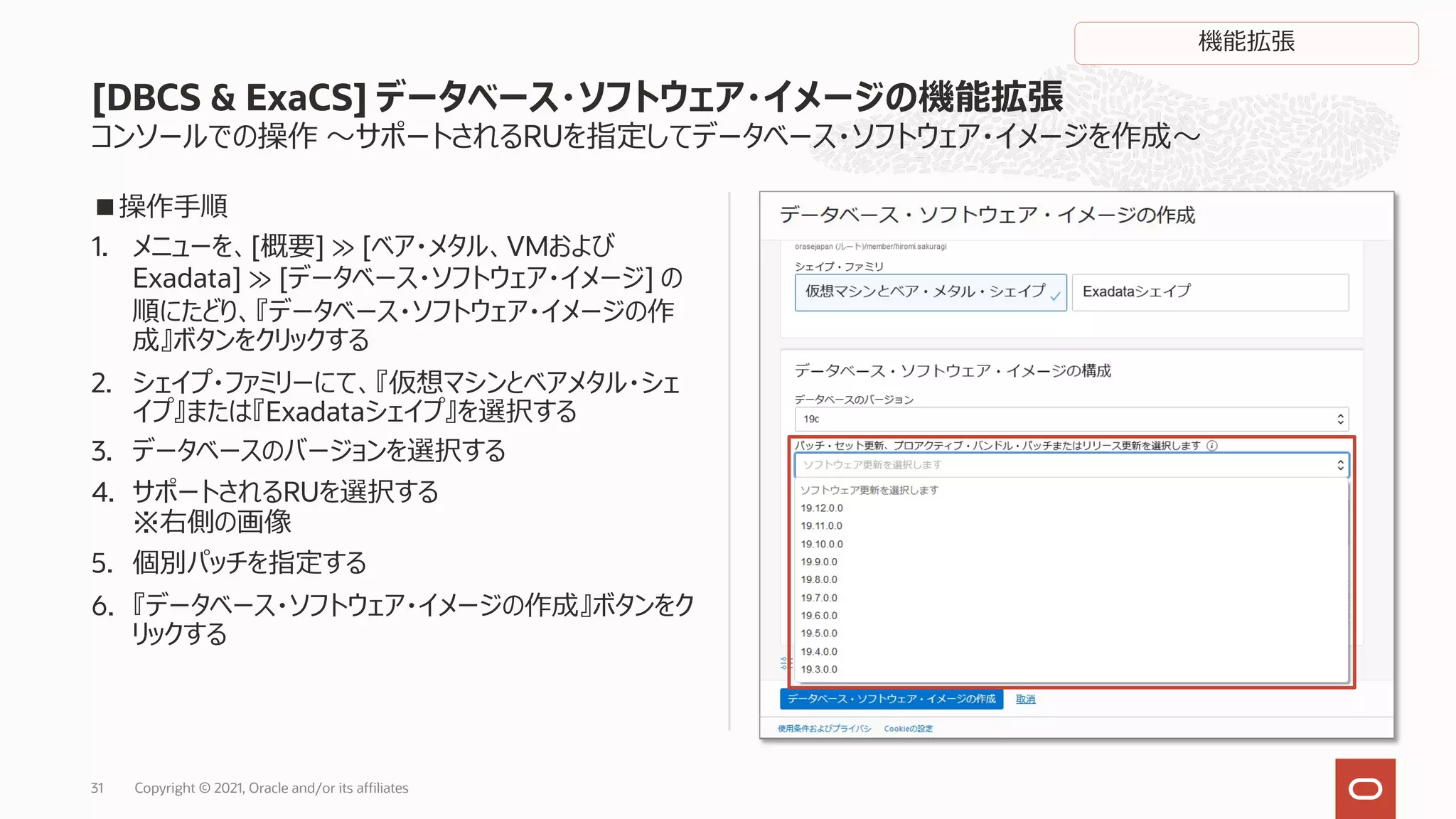Click the 機能拡張 label box

pyautogui.click(x=1246, y=43)
